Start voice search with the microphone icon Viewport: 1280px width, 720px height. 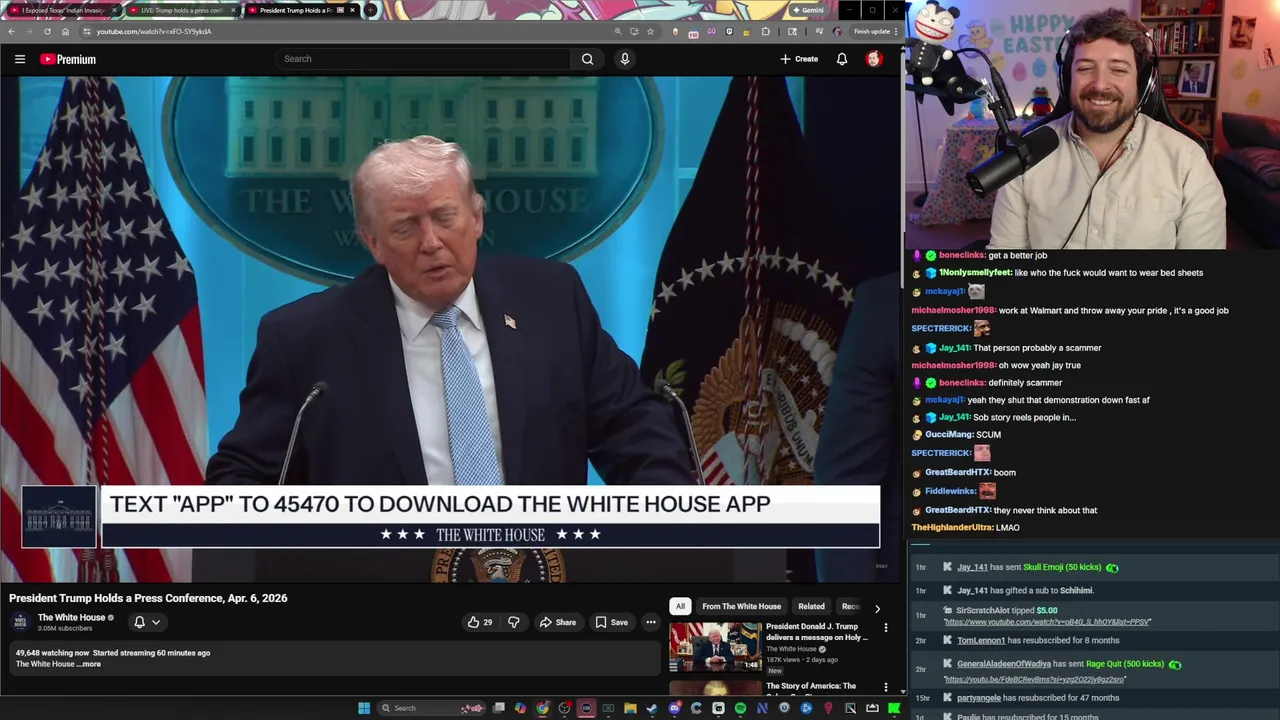pos(625,59)
